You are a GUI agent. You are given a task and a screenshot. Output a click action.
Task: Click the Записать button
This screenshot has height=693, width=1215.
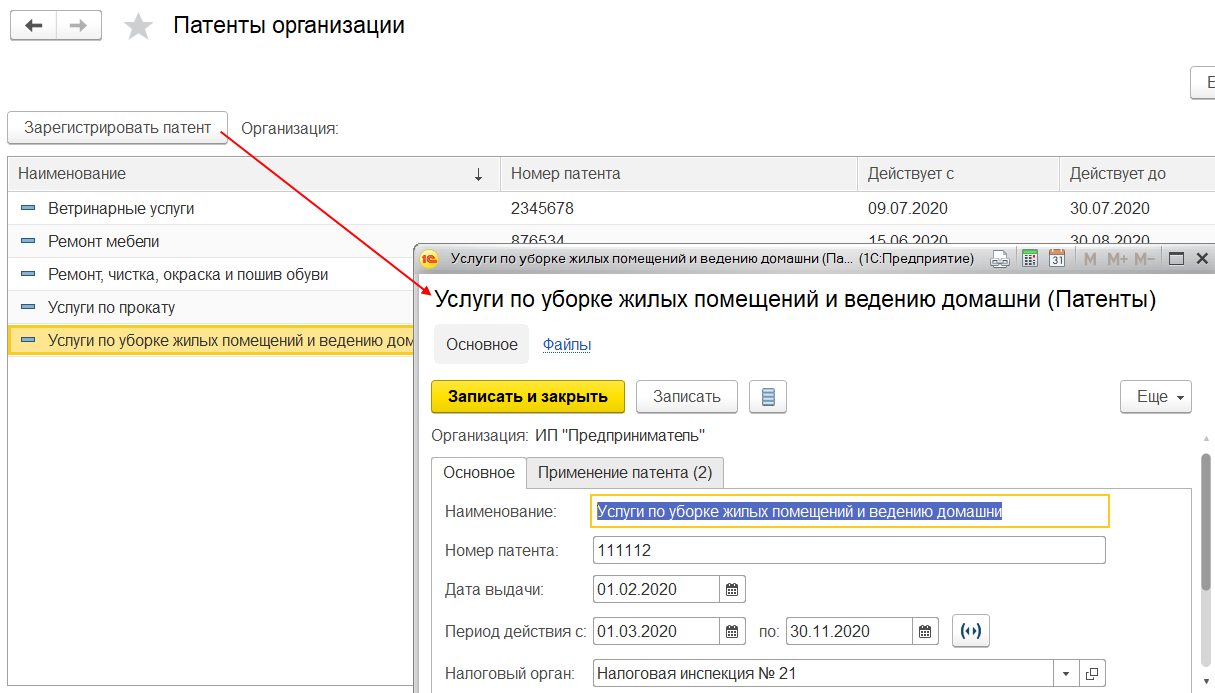pos(687,397)
